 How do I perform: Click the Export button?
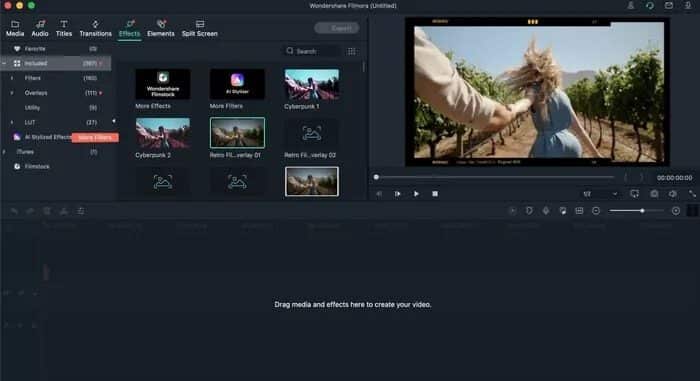pos(337,28)
